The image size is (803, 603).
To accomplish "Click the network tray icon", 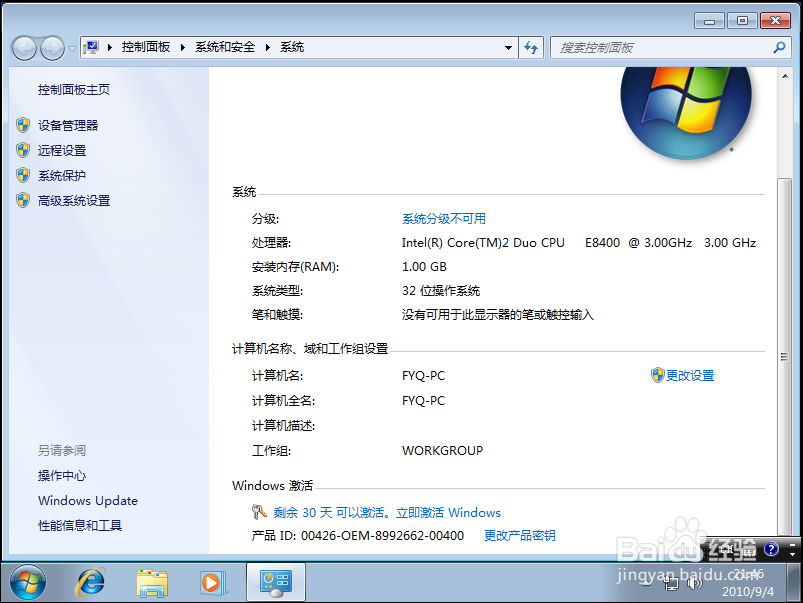I will (670, 583).
